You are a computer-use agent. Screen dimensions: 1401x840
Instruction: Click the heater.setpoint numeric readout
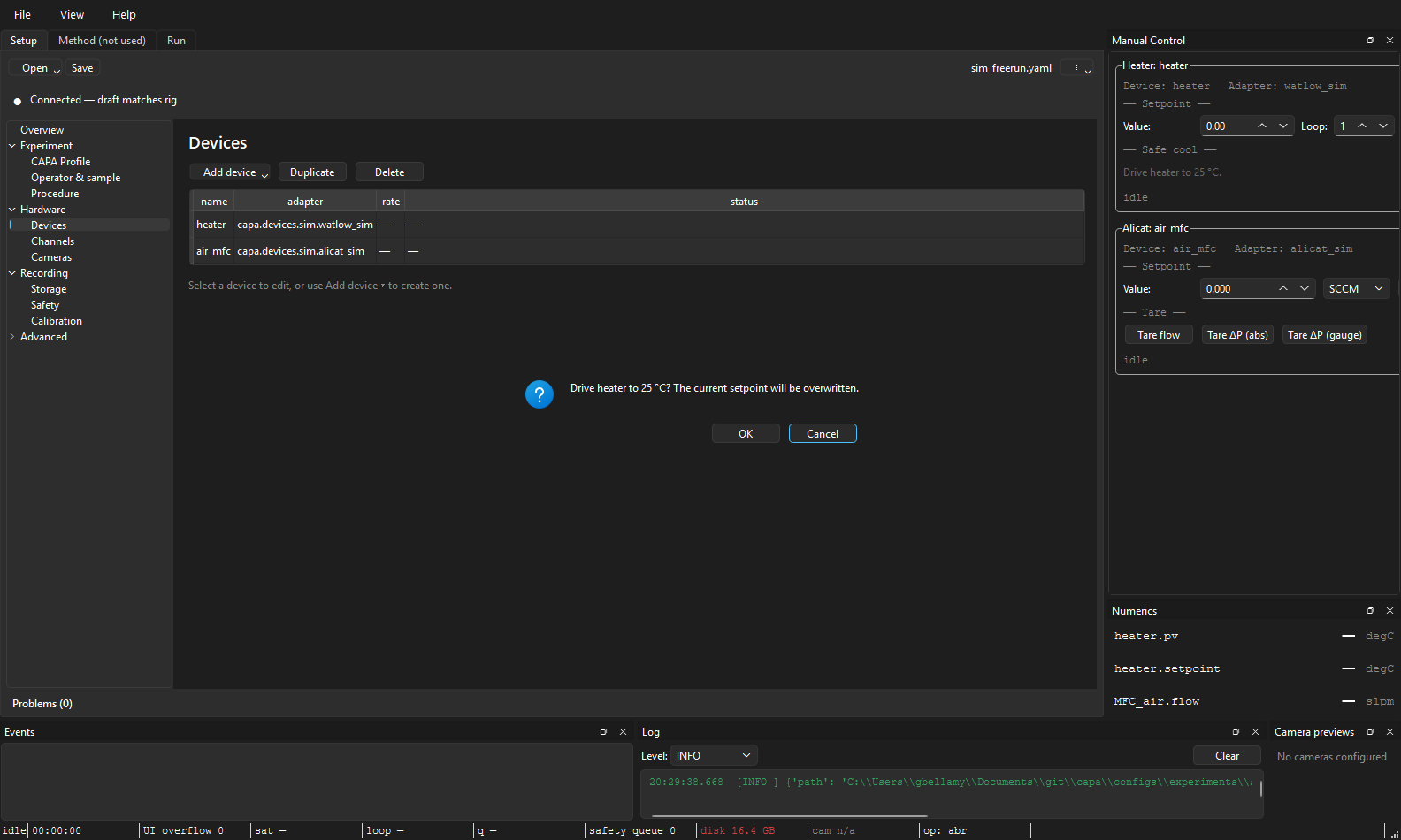point(1253,669)
